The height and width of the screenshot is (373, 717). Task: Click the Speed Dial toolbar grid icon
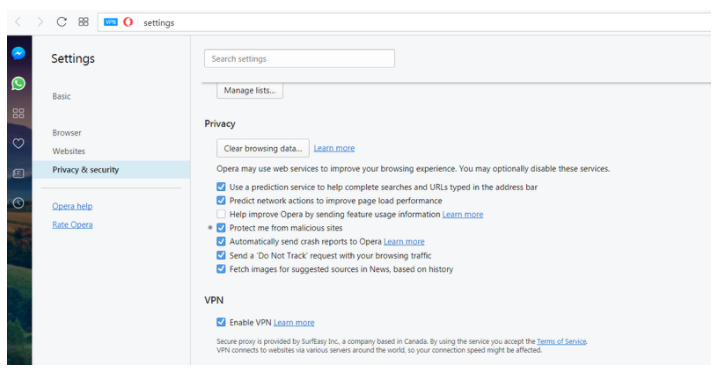[83, 22]
